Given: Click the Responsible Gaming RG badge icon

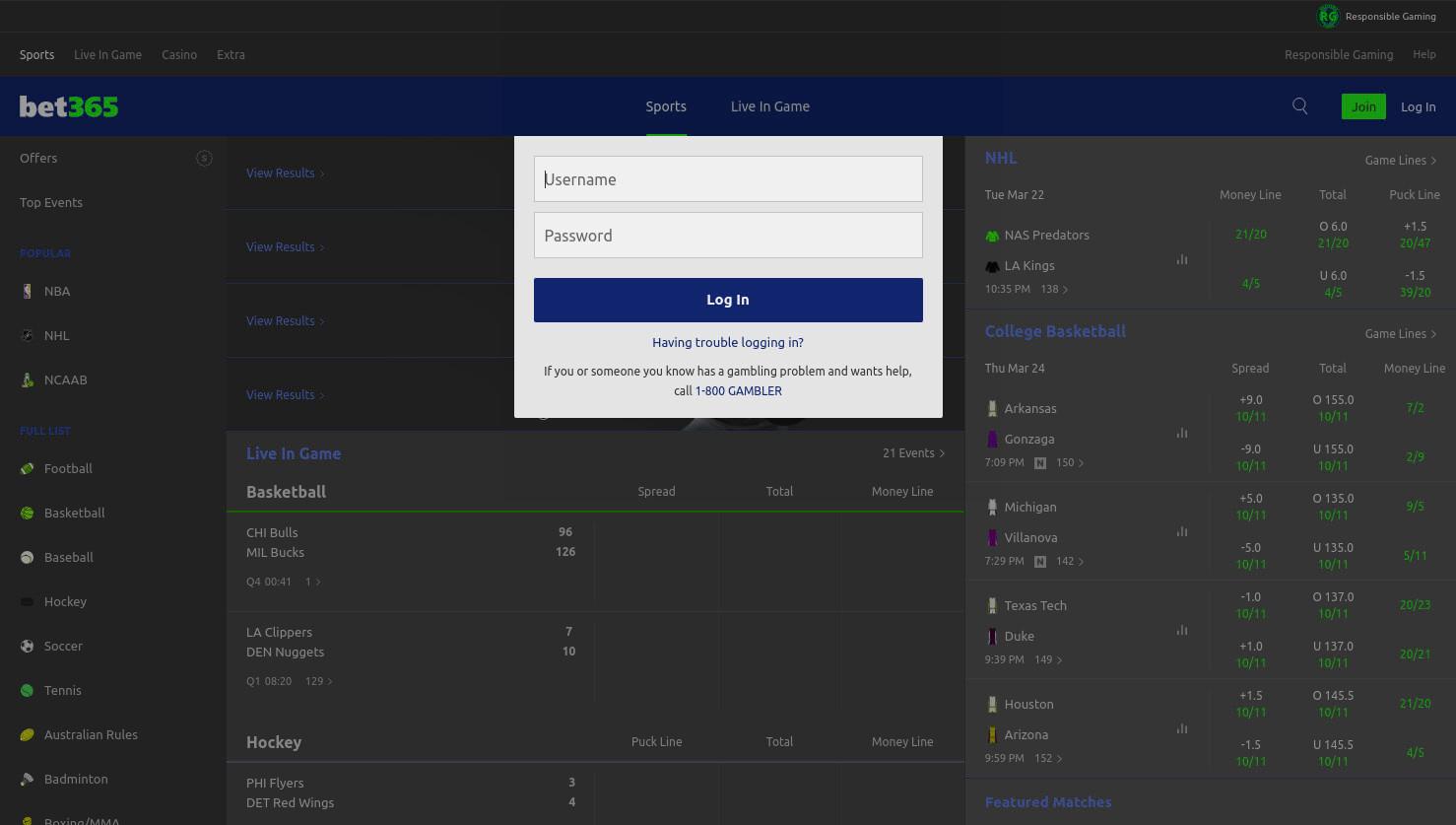Looking at the screenshot, I should tap(1328, 16).
